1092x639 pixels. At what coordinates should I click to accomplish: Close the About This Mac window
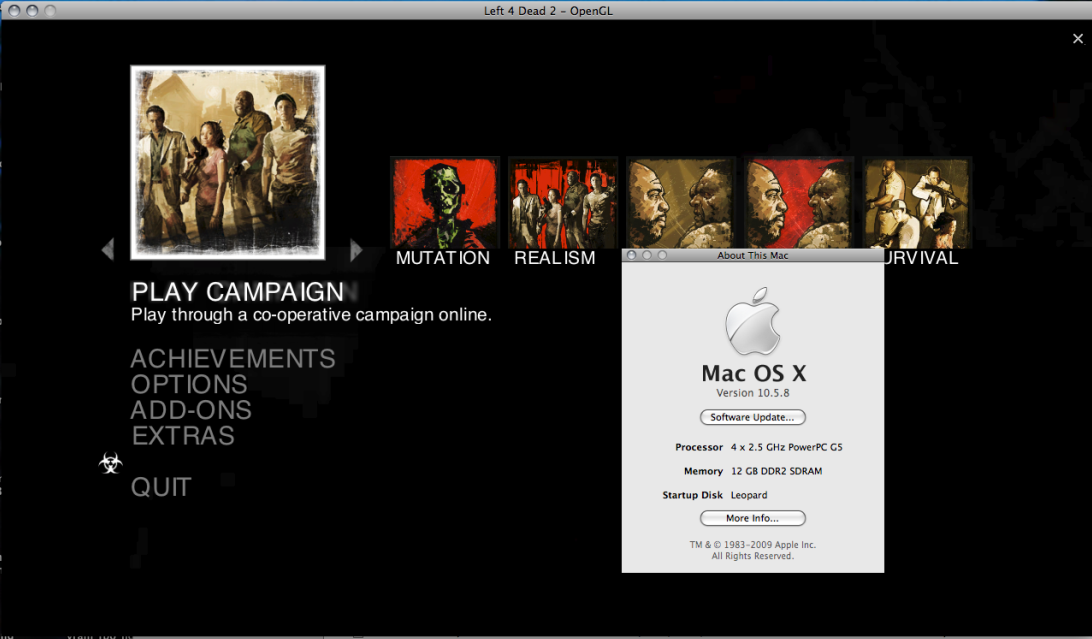click(632, 255)
